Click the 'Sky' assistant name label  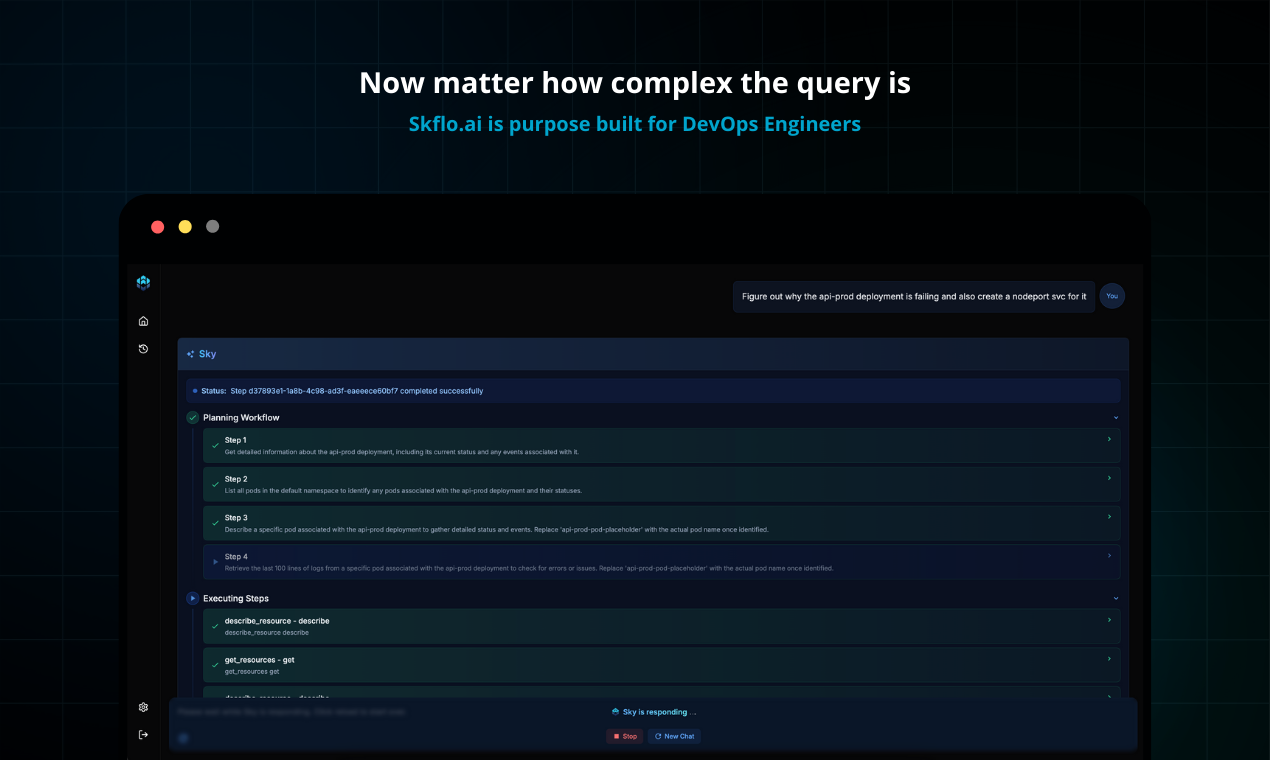pos(207,354)
